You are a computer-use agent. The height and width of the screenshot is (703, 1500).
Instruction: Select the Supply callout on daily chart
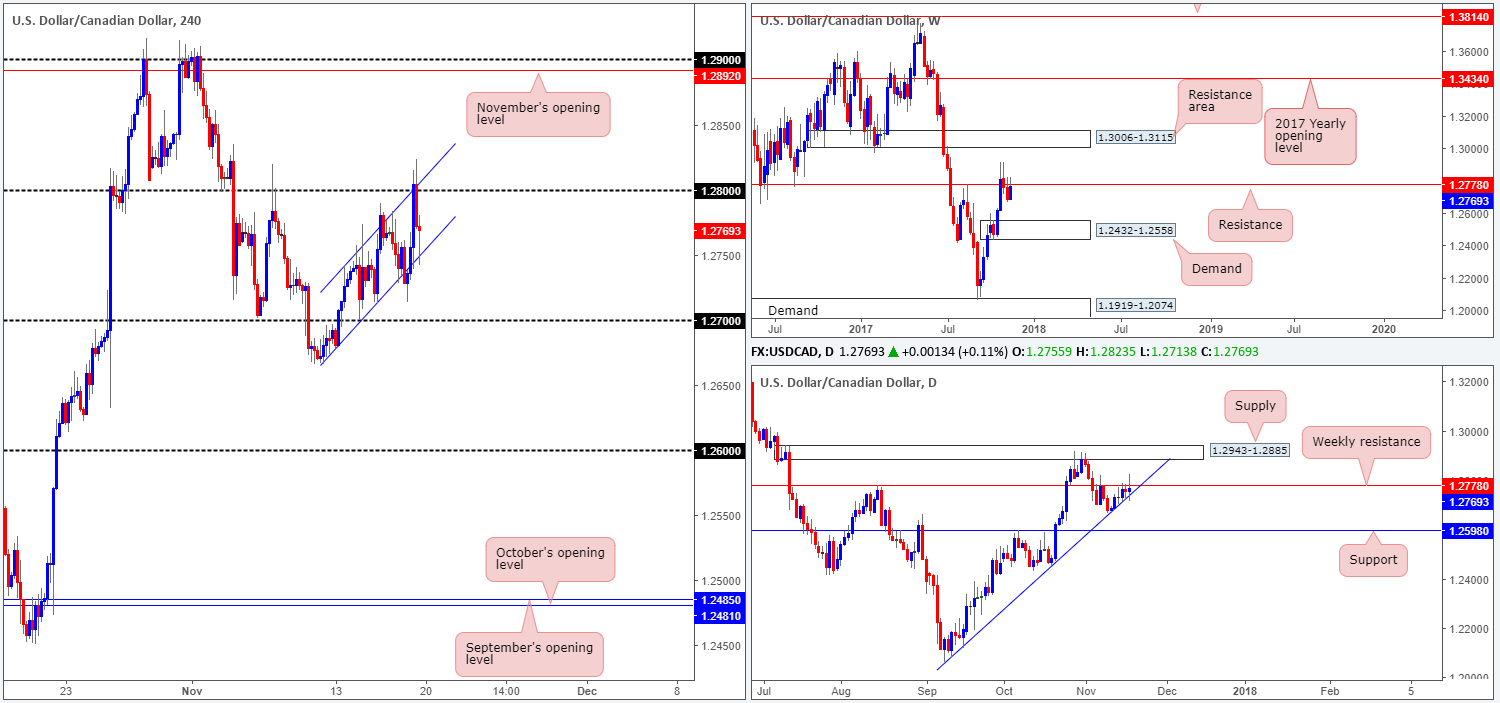click(1254, 405)
